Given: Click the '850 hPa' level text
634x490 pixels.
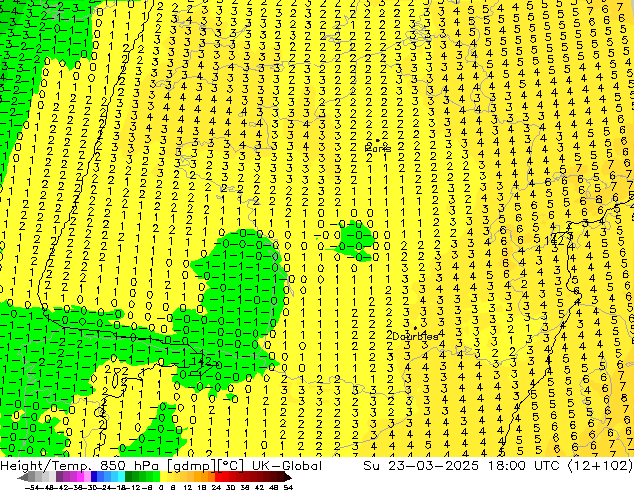Looking at the screenshot, I should pos(129,466).
